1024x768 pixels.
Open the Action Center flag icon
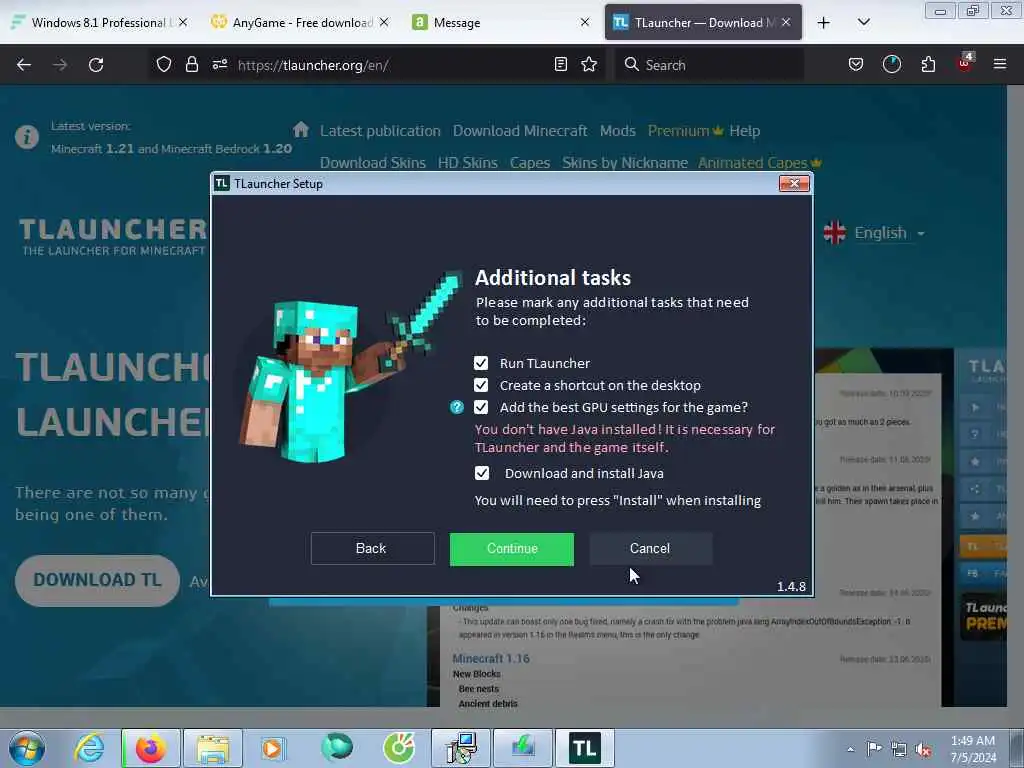[874, 749]
